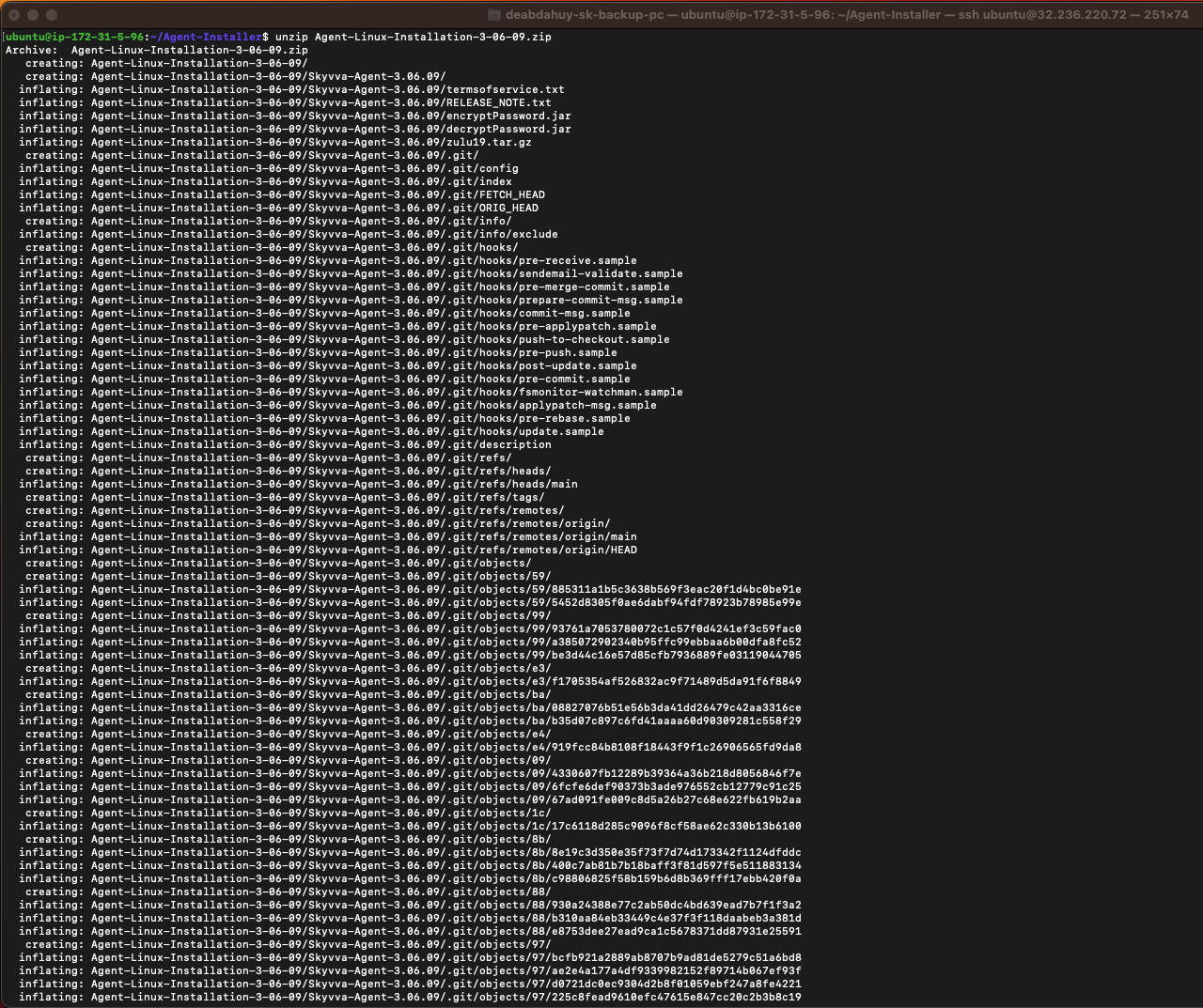Select the 'pre-receive.sample' hook line
The width and height of the screenshot is (1203, 1008).
point(328,260)
